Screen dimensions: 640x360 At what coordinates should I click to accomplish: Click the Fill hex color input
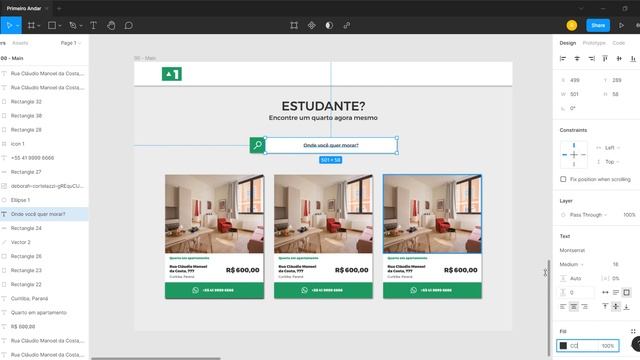tap(583, 346)
